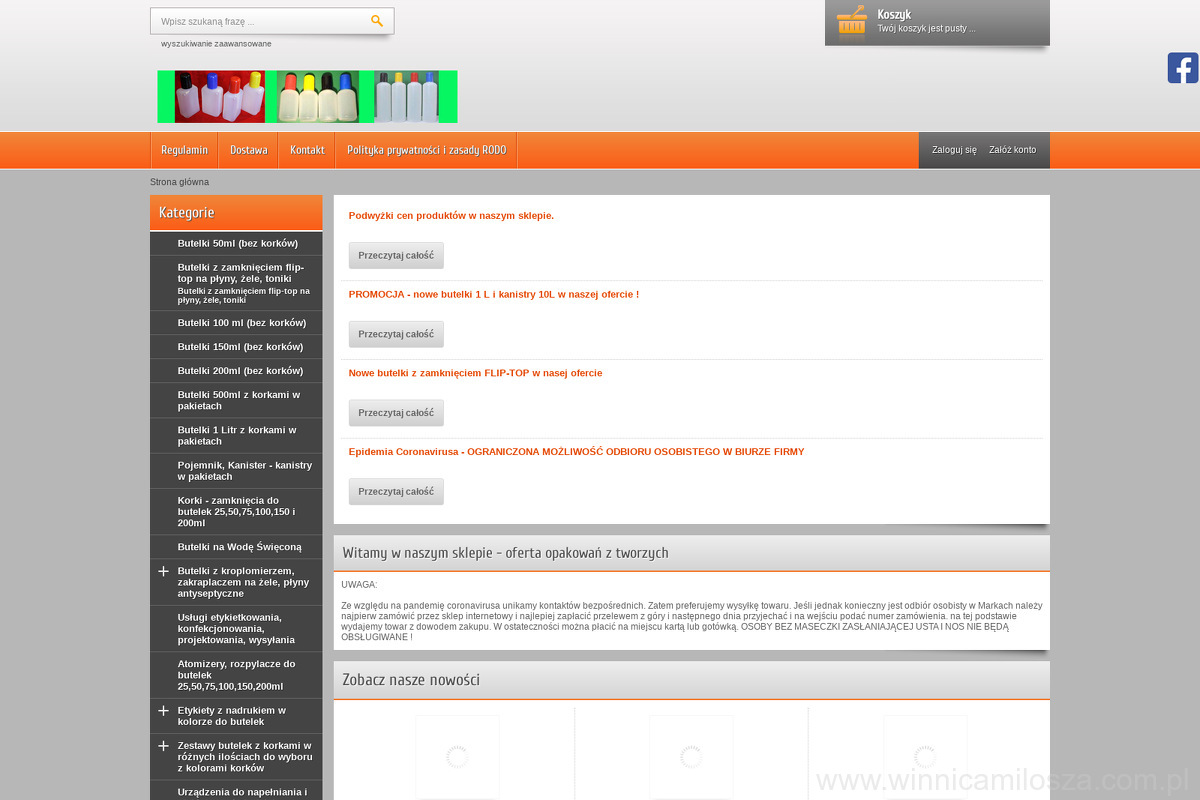This screenshot has width=1200, height=800.
Task: Go to the Kontakt page
Action: (x=307, y=150)
